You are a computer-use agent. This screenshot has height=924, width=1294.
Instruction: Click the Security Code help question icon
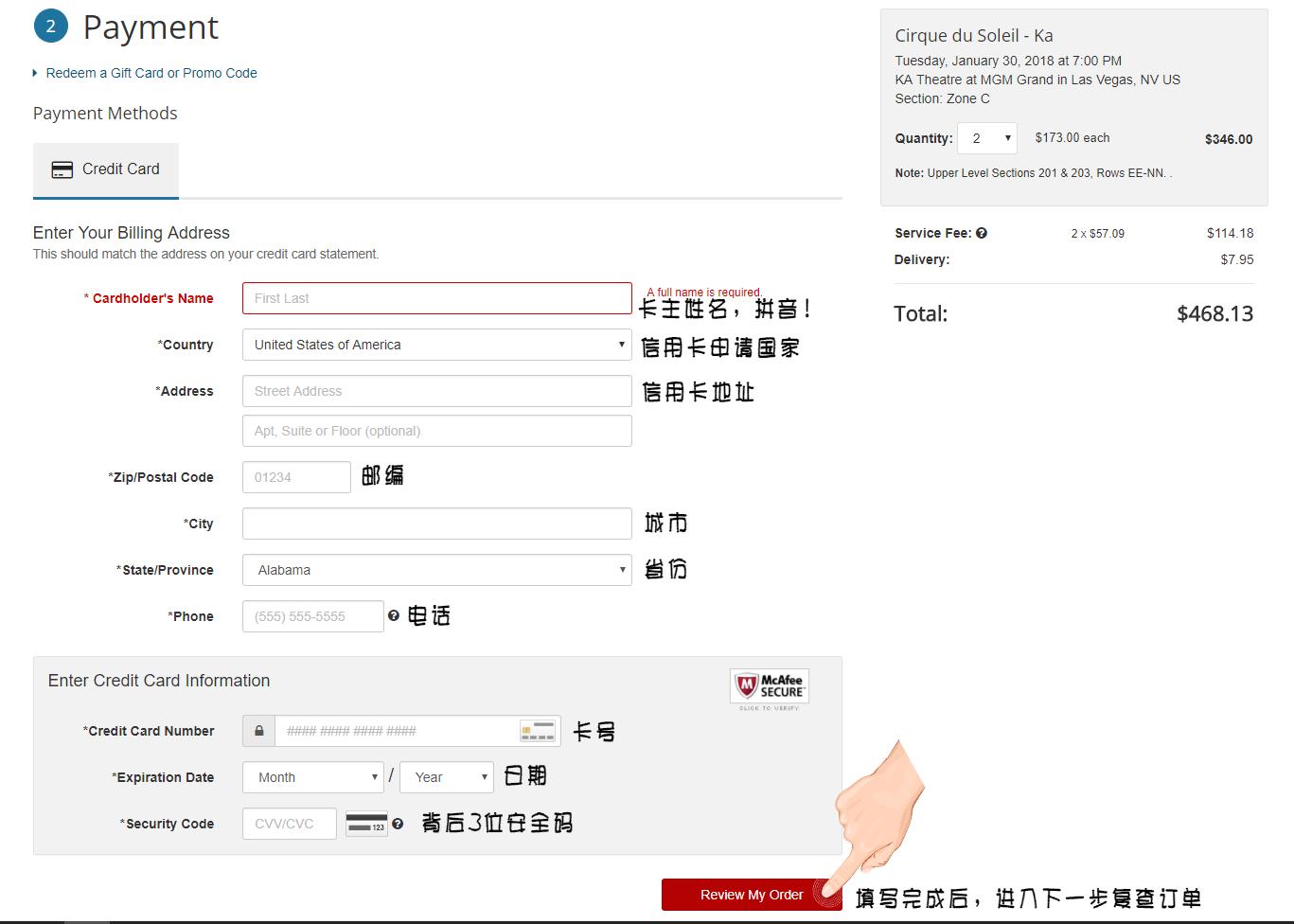pyautogui.click(x=398, y=824)
